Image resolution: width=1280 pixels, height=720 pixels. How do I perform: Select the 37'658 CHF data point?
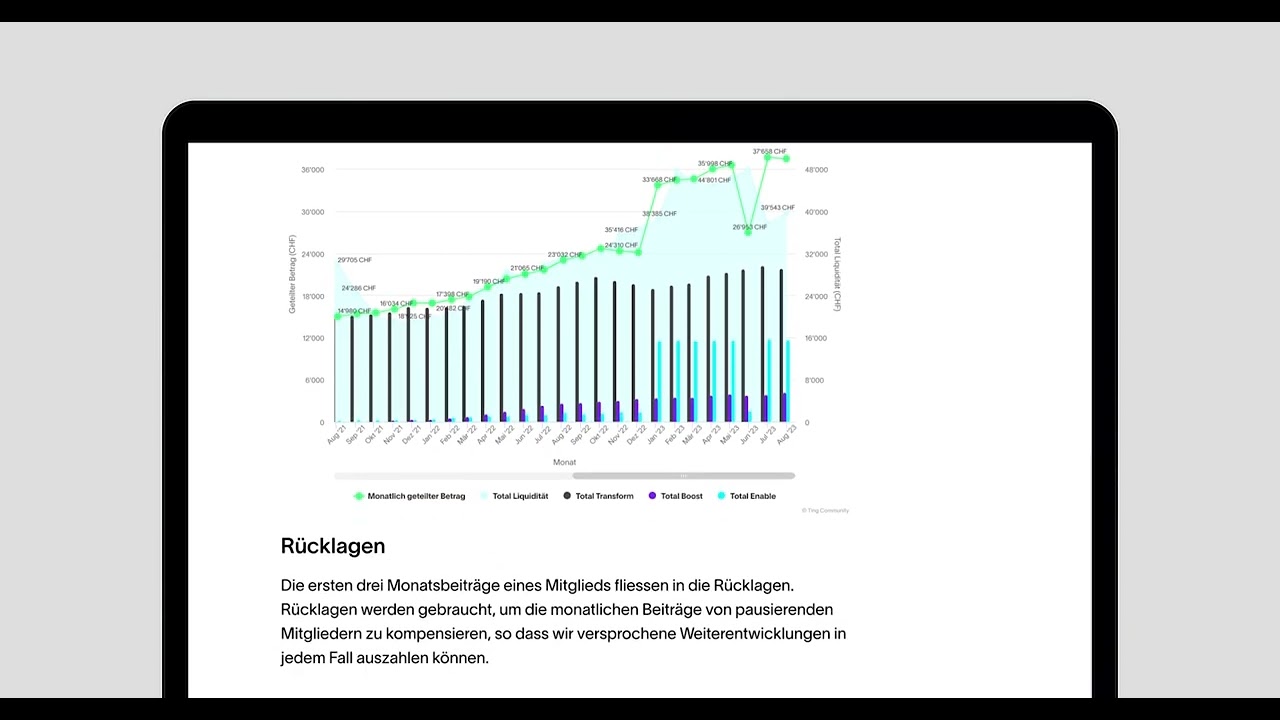(x=768, y=157)
